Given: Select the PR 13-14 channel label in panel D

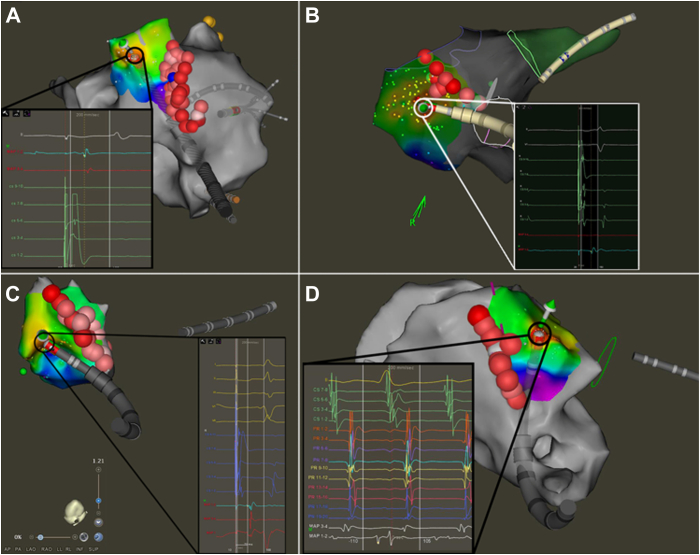Looking at the screenshot, I should [x=318, y=487].
